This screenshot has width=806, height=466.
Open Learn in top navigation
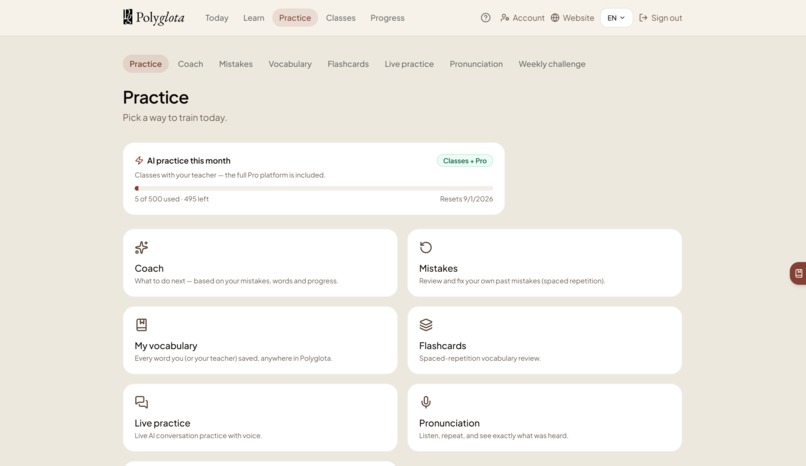coord(253,17)
